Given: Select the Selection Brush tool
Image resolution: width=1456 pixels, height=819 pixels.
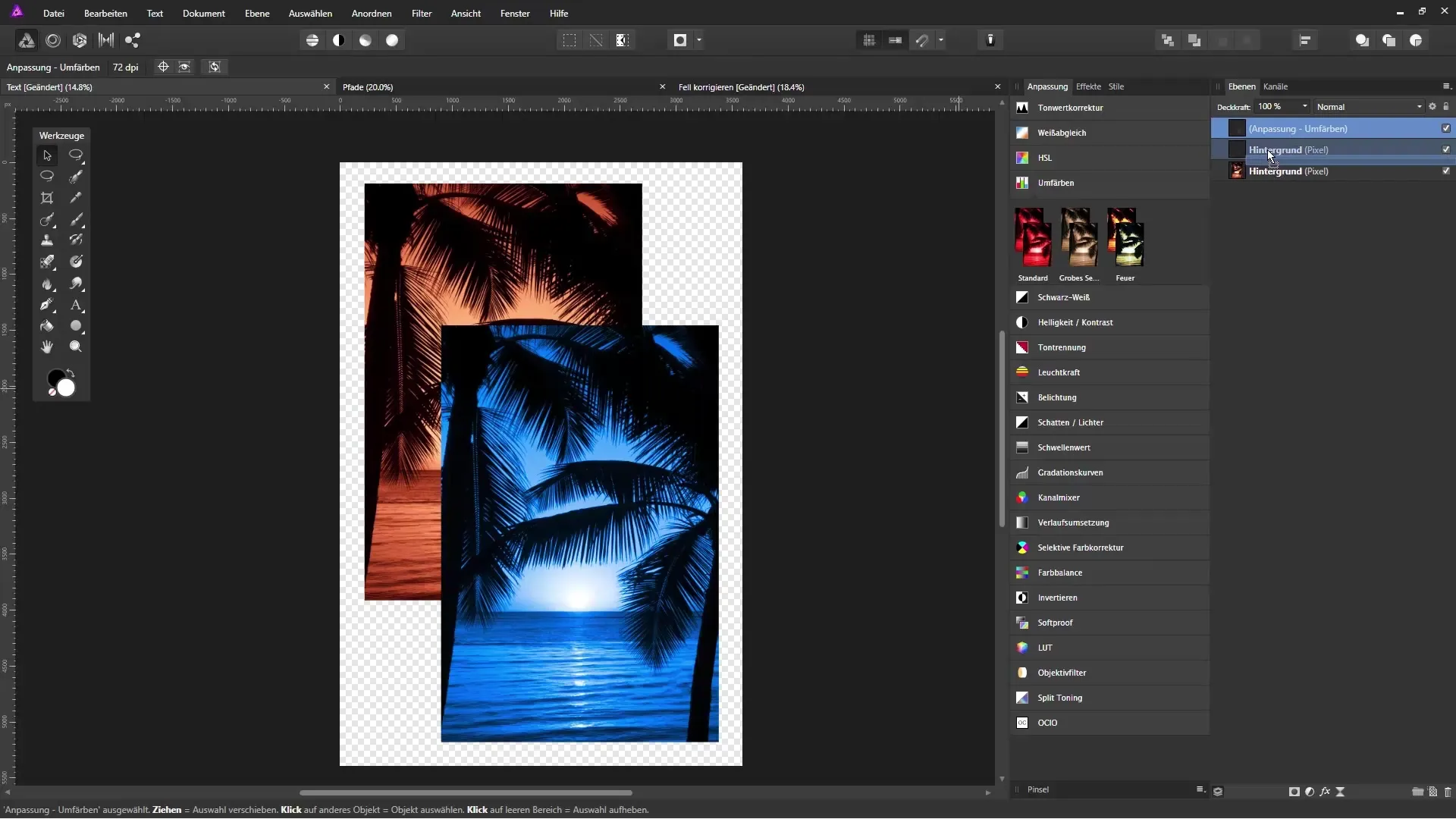Looking at the screenshot, I should [76, 177].
